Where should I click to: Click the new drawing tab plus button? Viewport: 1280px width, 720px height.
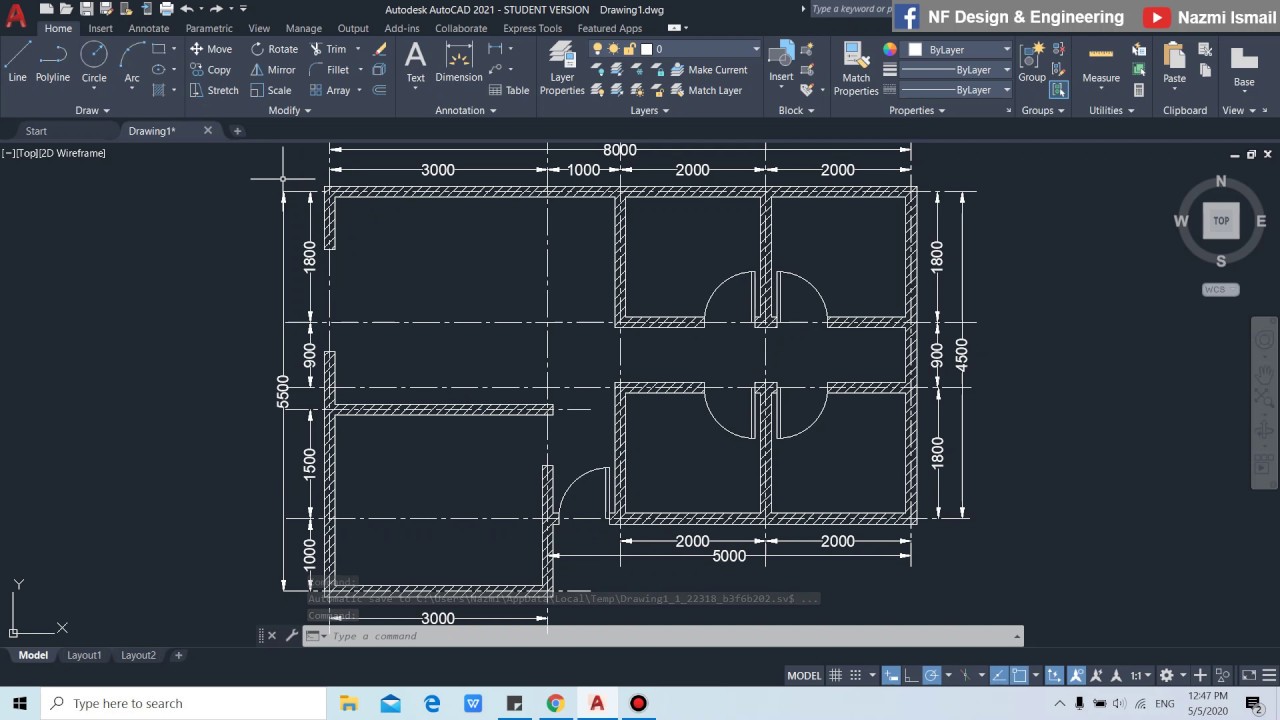237,131
